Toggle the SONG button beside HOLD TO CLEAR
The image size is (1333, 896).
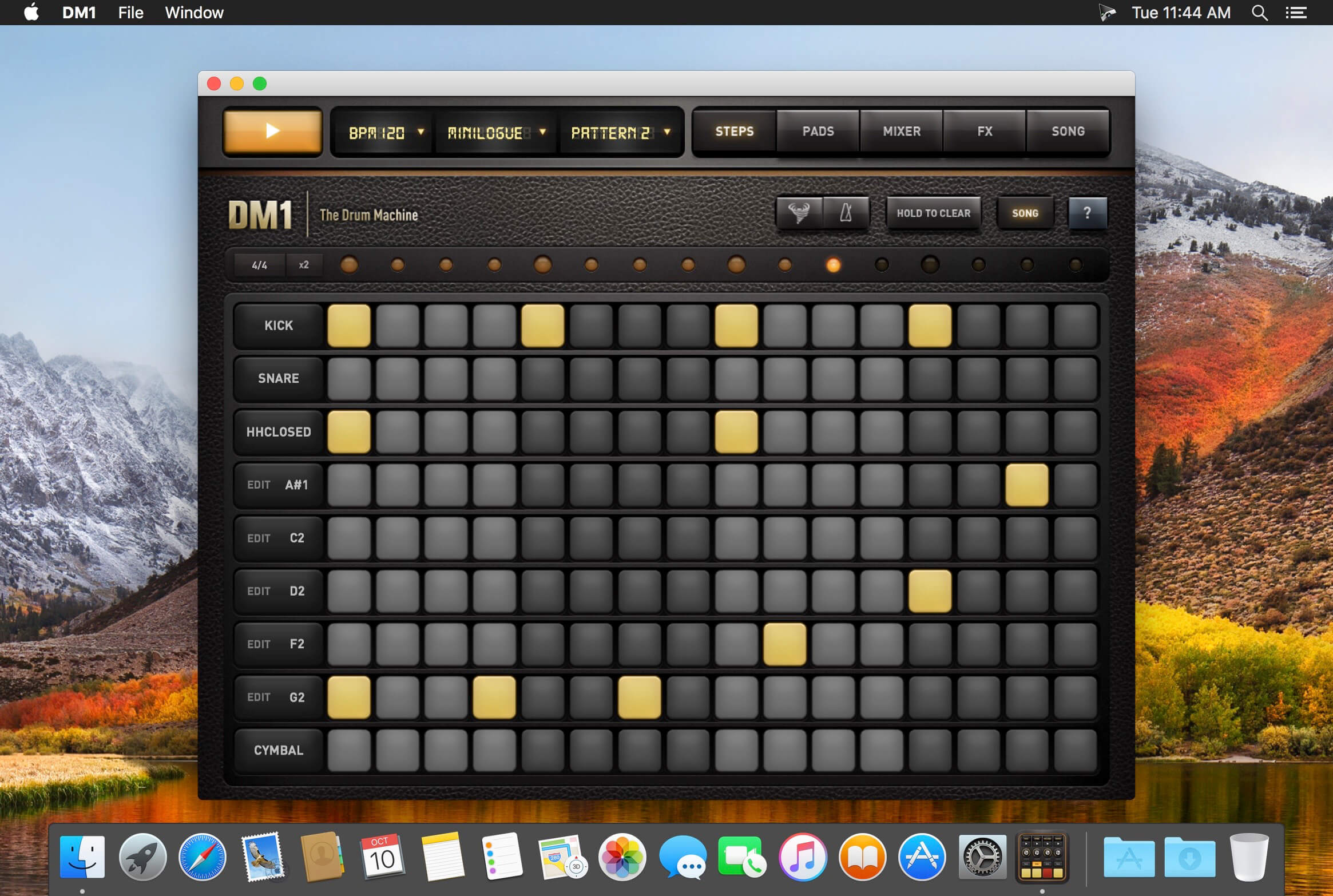(x=1025, y=213)
